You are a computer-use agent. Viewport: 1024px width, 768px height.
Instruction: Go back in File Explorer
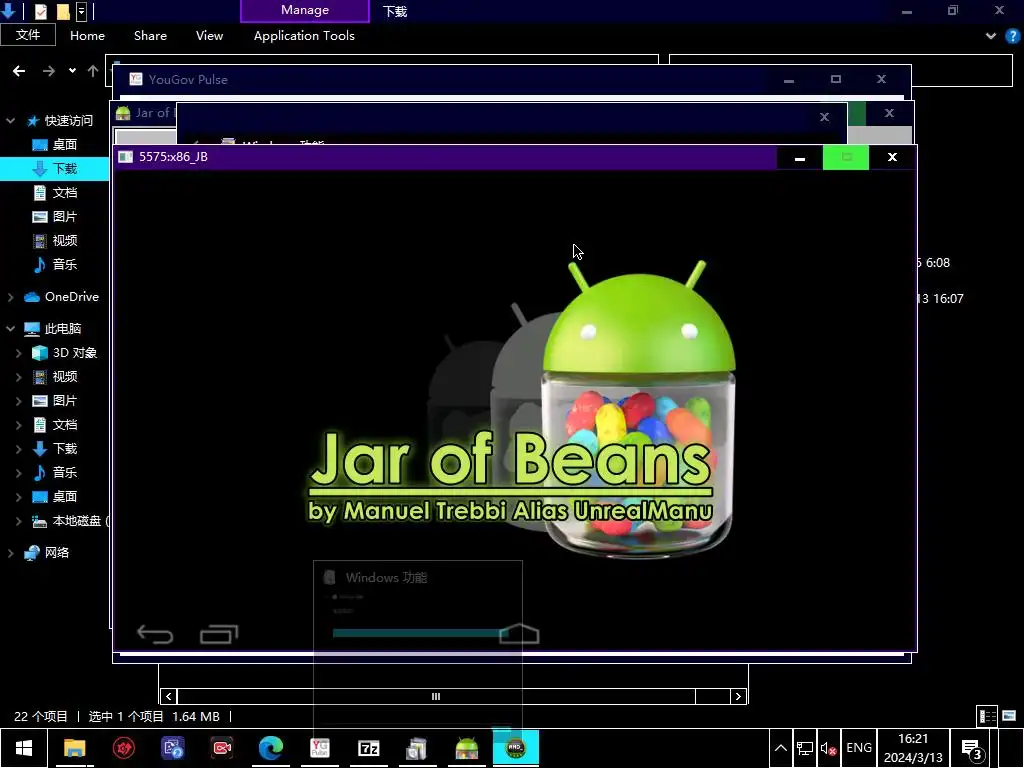19,71
